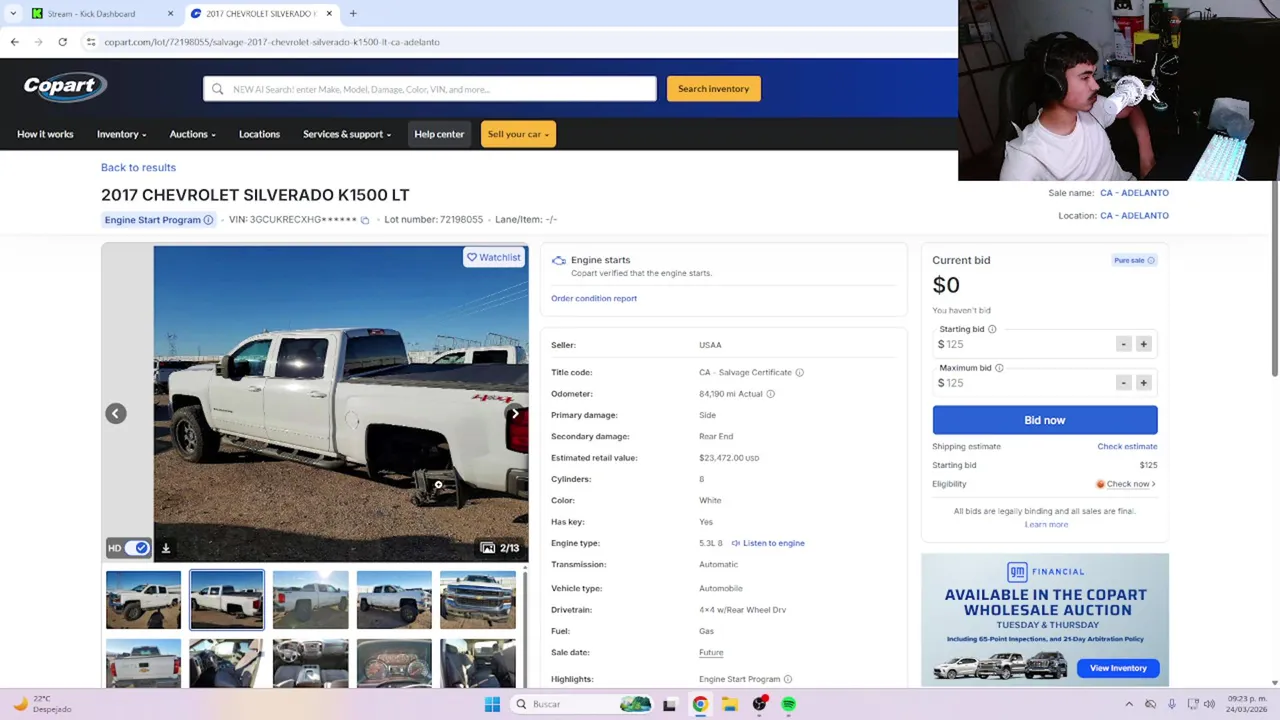Viewport: 1280px width, 720px height.
Task: Click info icon beside Salvage Certificate
Action: [799, 373]
